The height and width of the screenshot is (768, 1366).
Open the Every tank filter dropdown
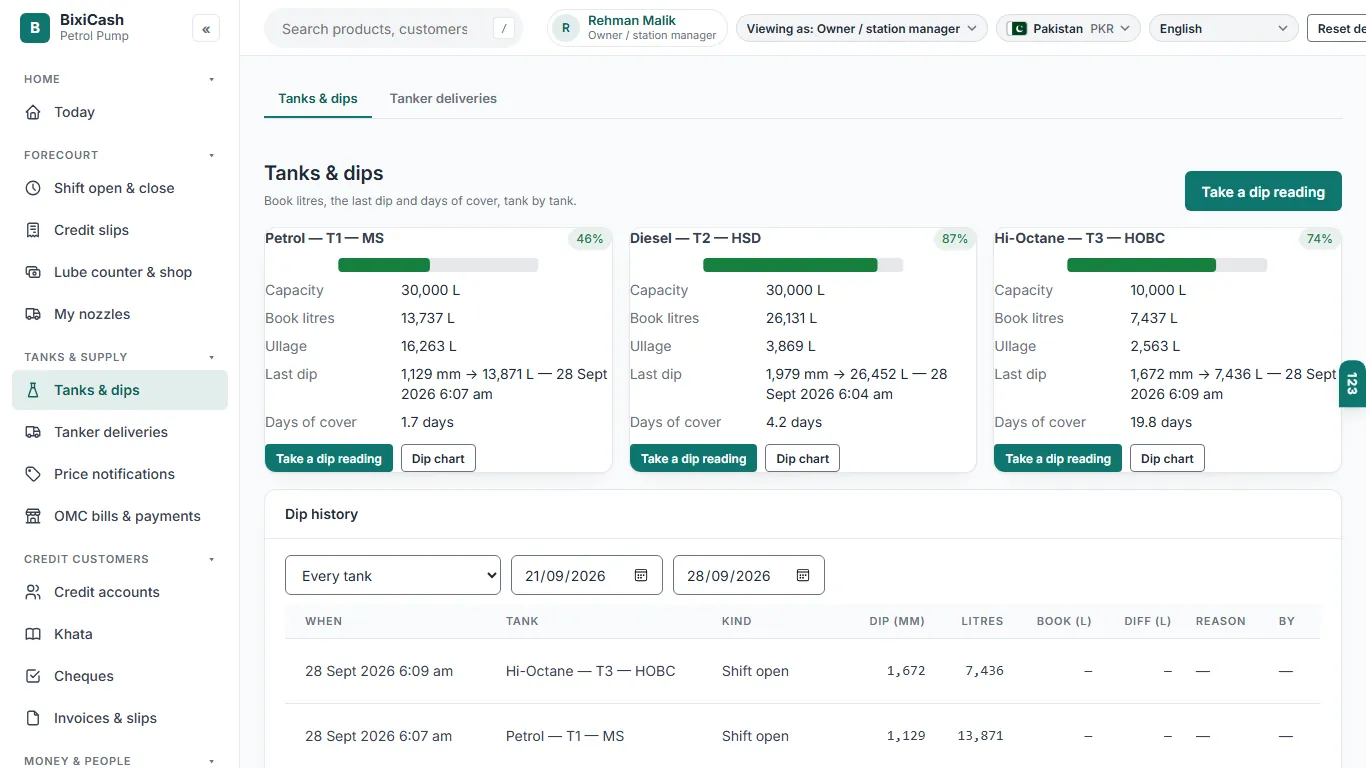(393, 575)
